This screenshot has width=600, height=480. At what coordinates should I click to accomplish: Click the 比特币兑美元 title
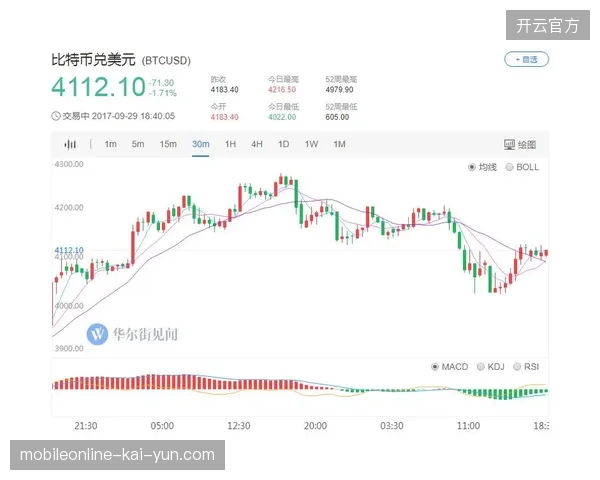(93, 60)
